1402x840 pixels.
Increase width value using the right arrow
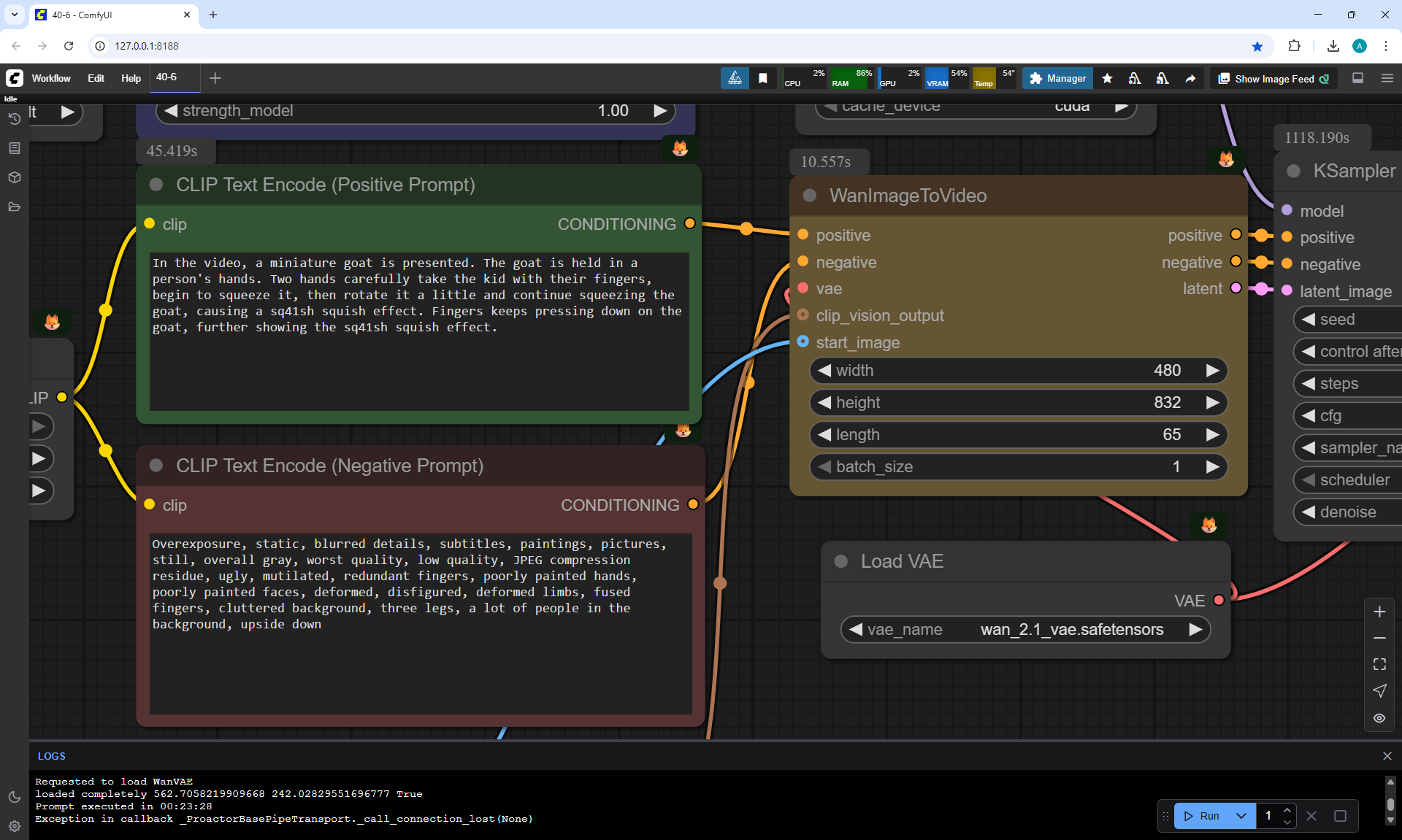(1212, 370)
